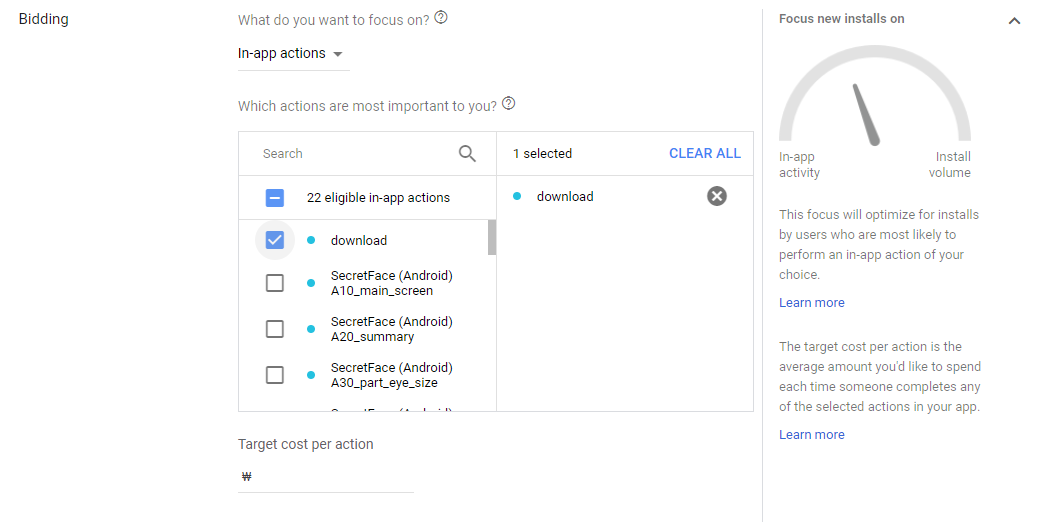Open the In-app actions dropdown
The height and width of the screenshot is (522, 1045).
pyautogui.click(x=291, y=54)
